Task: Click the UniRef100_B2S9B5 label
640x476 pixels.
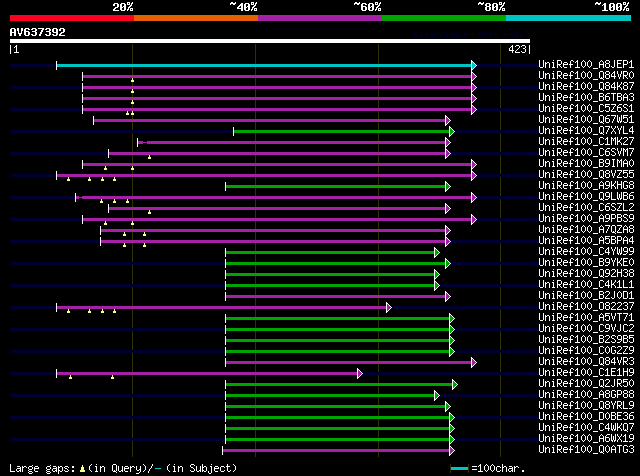Action: (586, 340)
